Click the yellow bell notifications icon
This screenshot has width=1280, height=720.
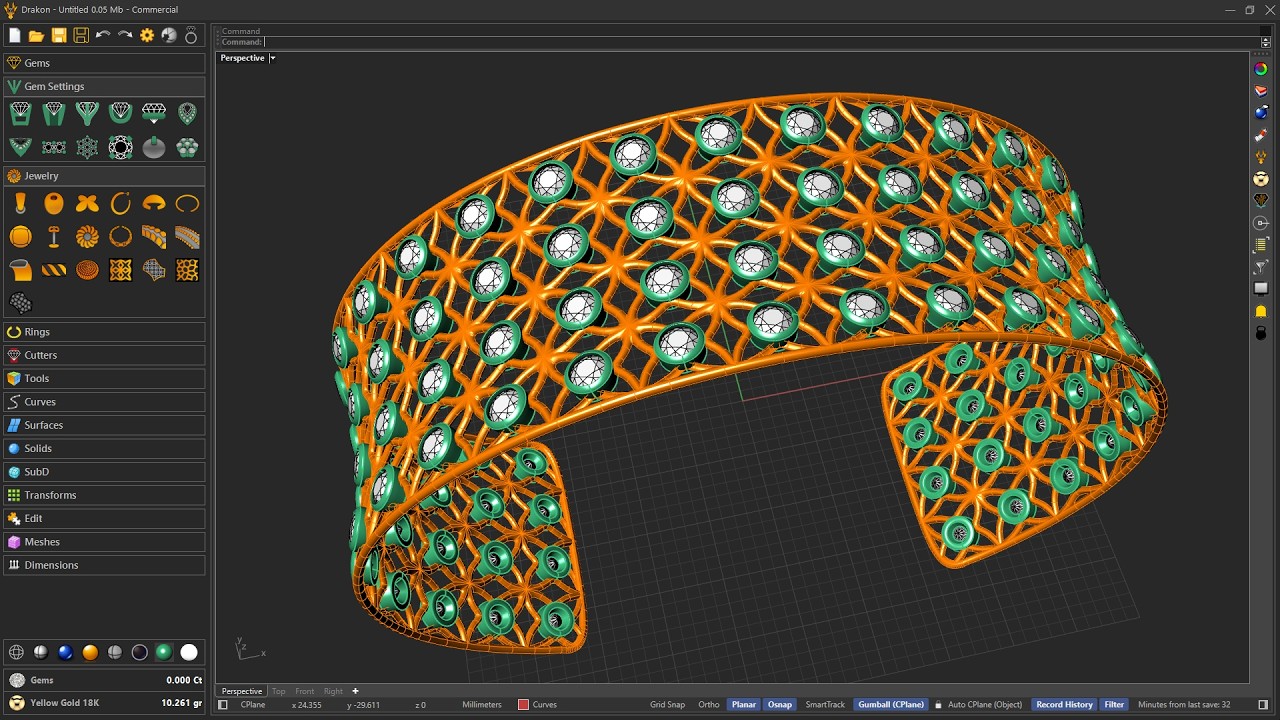point(1261,311)
